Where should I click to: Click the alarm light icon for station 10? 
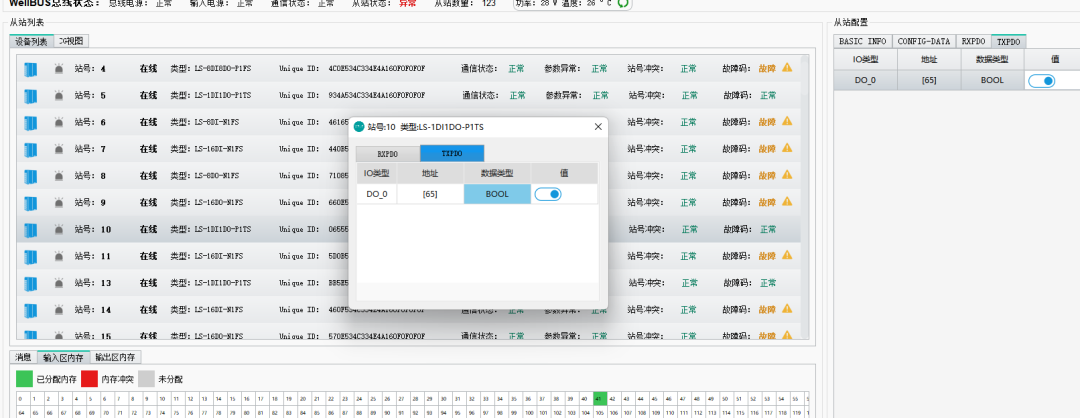(59, 229)
